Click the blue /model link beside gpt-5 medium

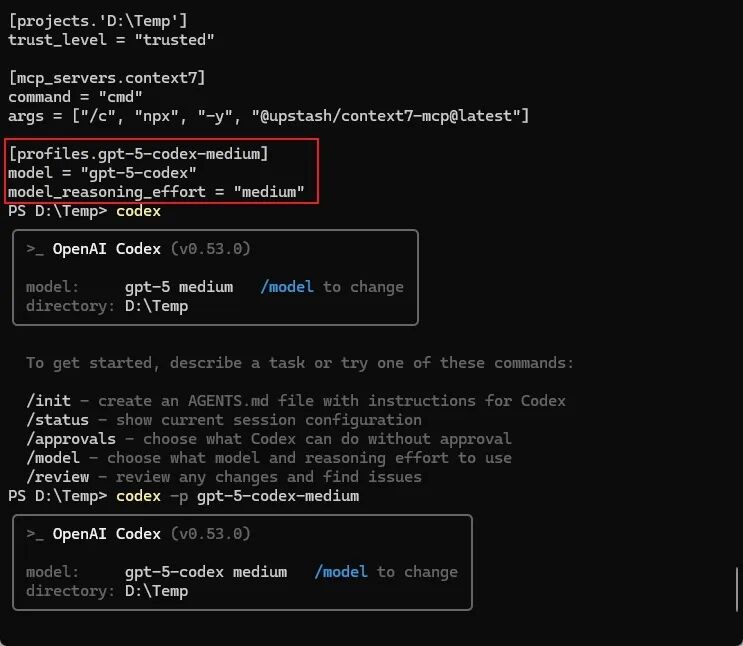coord(287,287)
